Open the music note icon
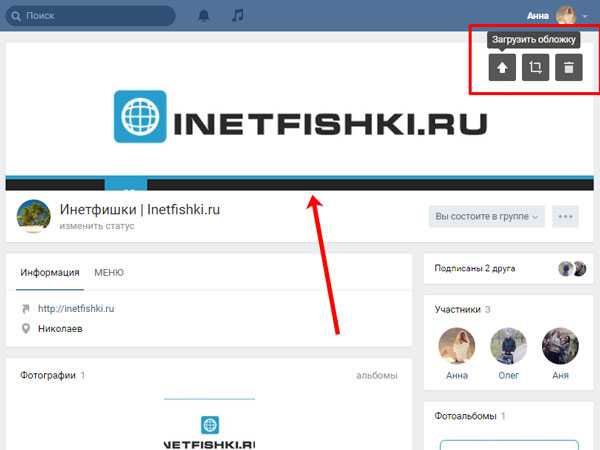Viewport: 600px width, 450px height. pyautogui.click(x=238, y=16)
